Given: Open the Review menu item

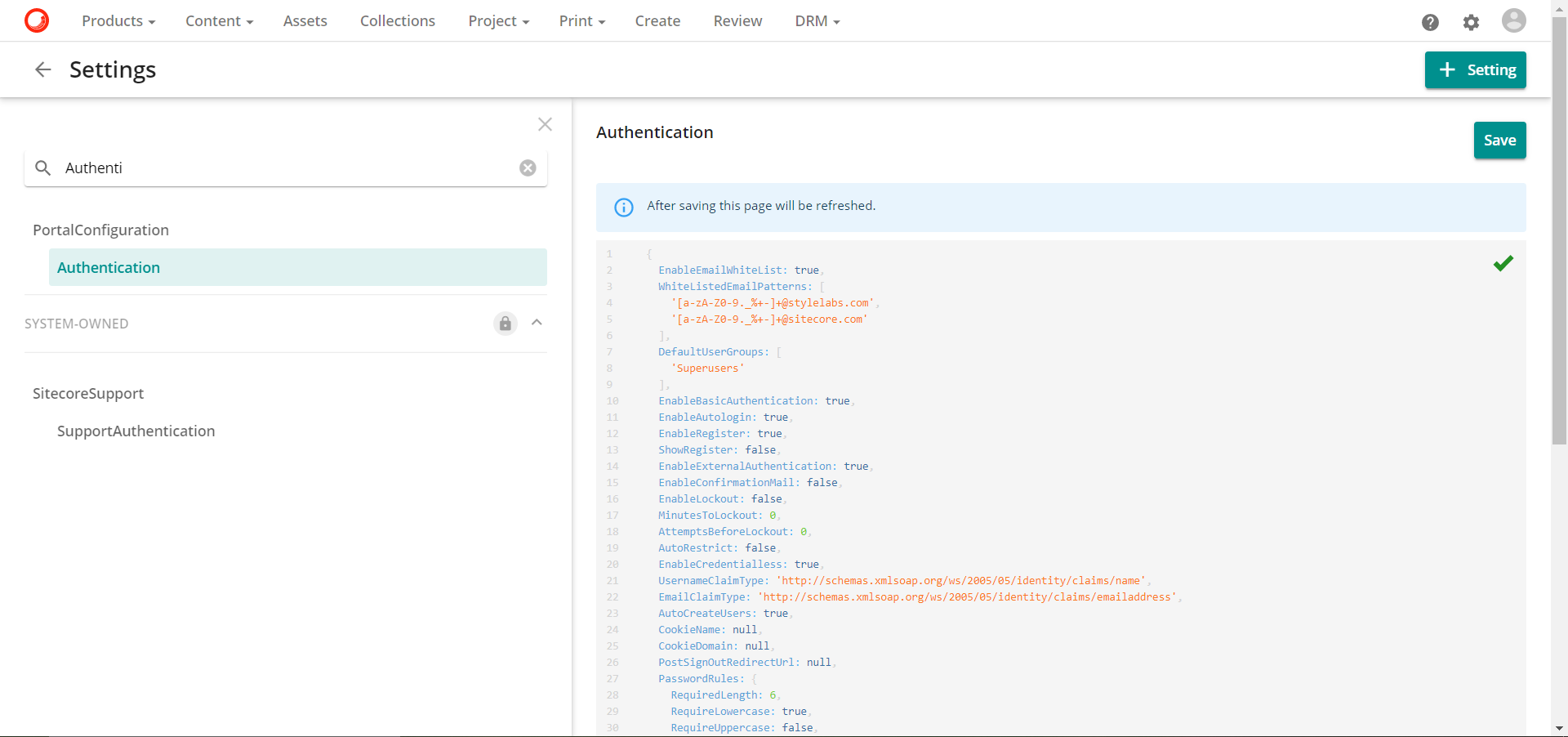Looking at the screenshot, I should pos(737,20).
